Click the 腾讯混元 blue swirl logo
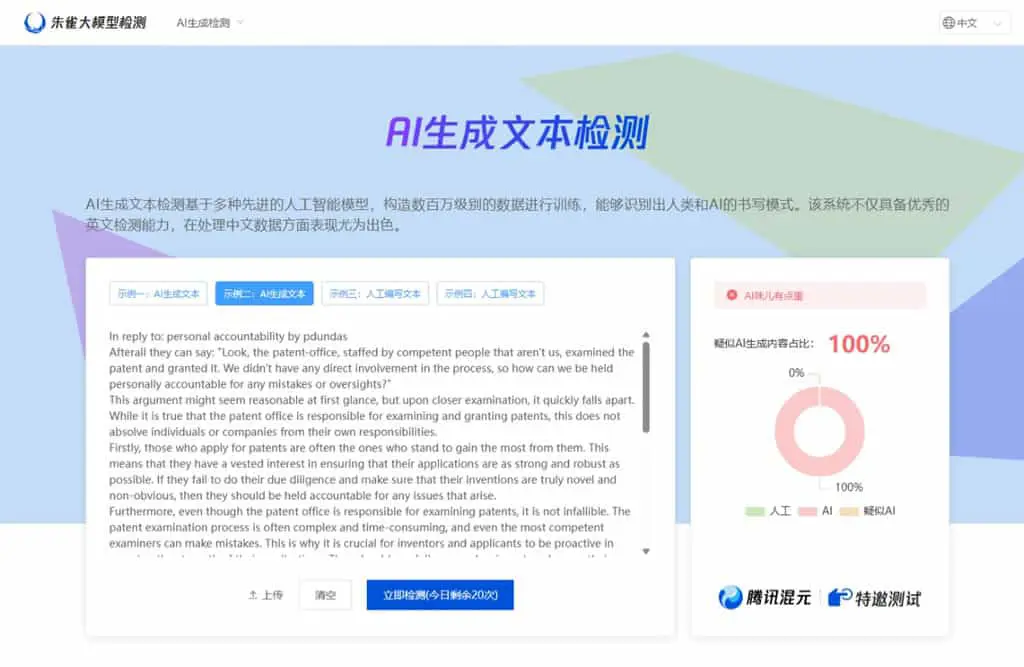 pyautogui.click(x=730, y=597)
